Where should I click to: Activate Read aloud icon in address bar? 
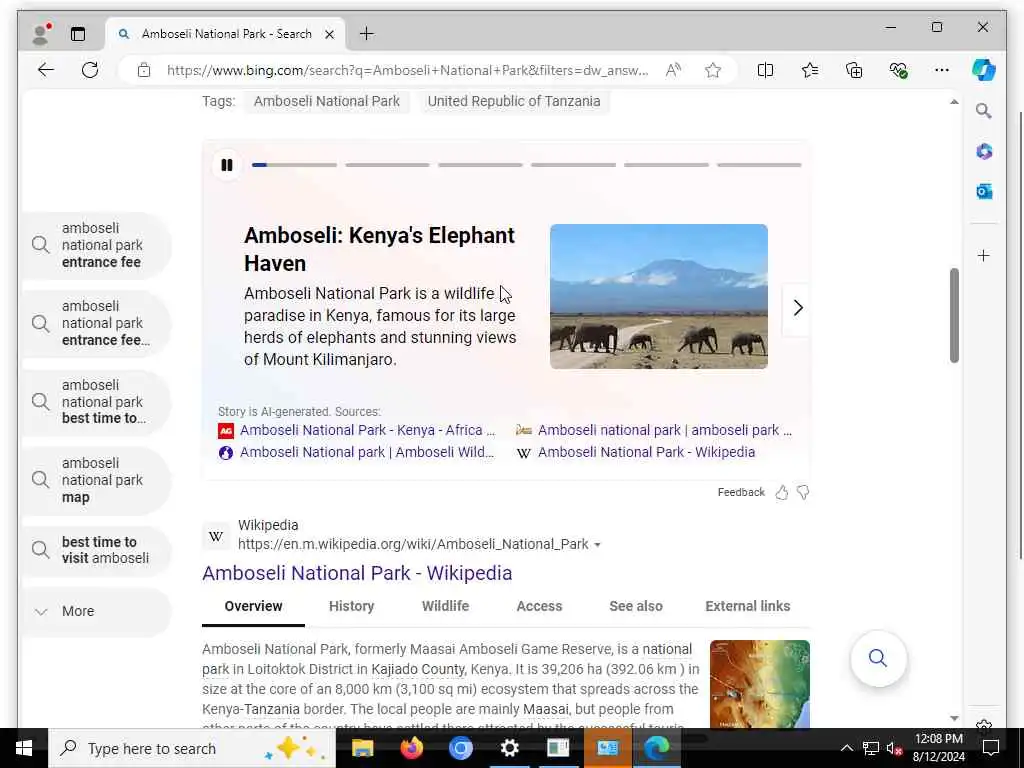pyautogui.click(x=673, y=70)
